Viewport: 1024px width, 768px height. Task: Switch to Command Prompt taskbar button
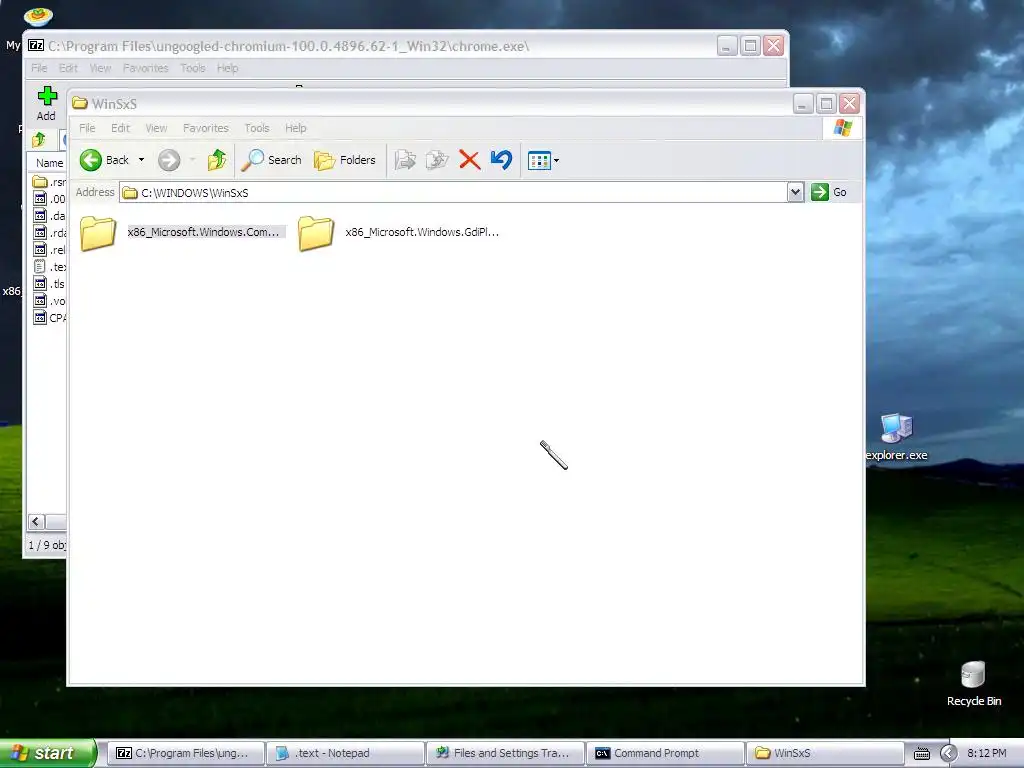[665, 753]
